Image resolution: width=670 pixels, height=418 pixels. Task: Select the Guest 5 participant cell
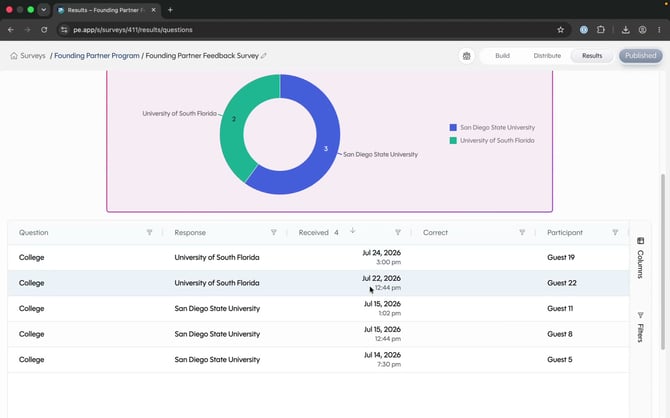[559, 360]
